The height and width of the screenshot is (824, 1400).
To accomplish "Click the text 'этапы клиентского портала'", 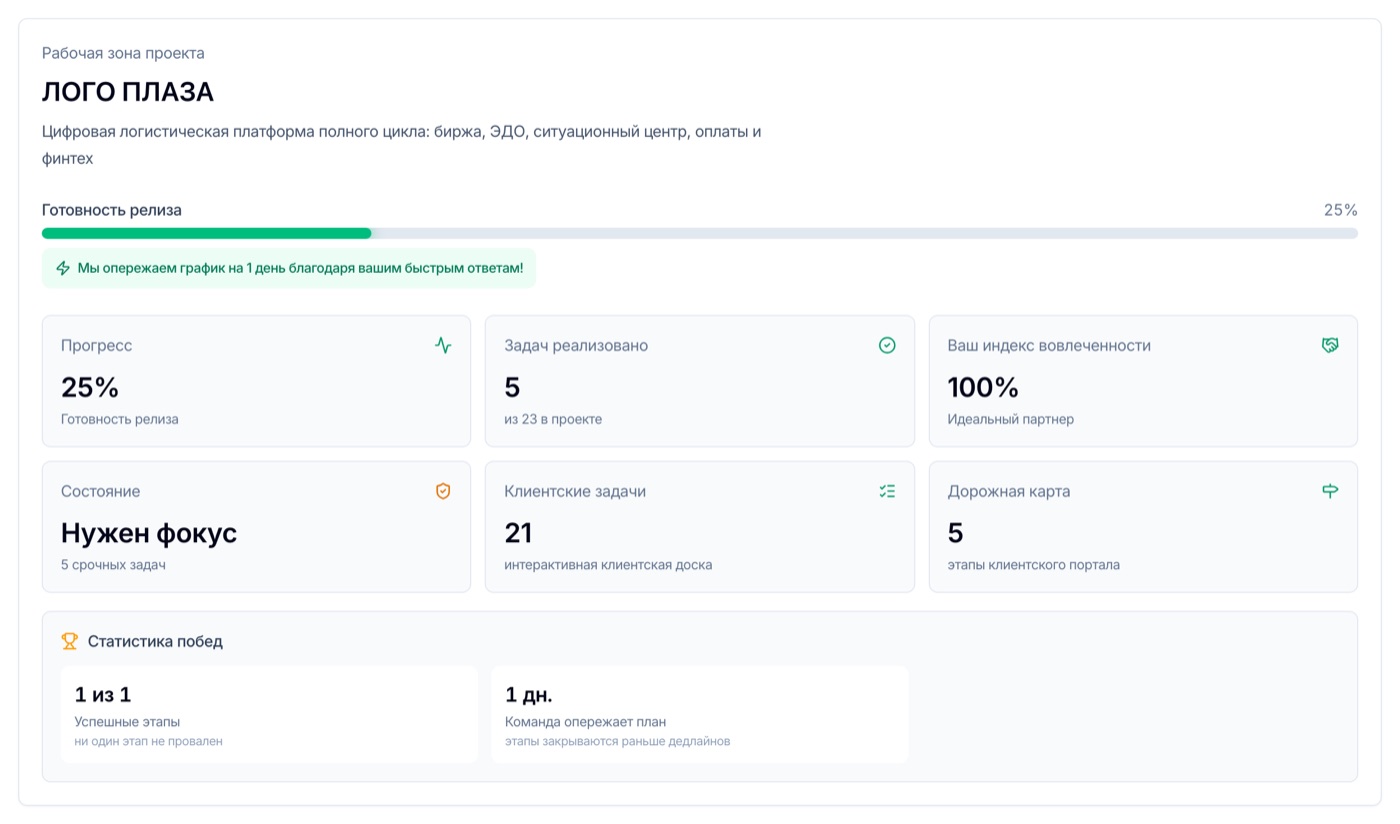I will [x=1034, y=565].
